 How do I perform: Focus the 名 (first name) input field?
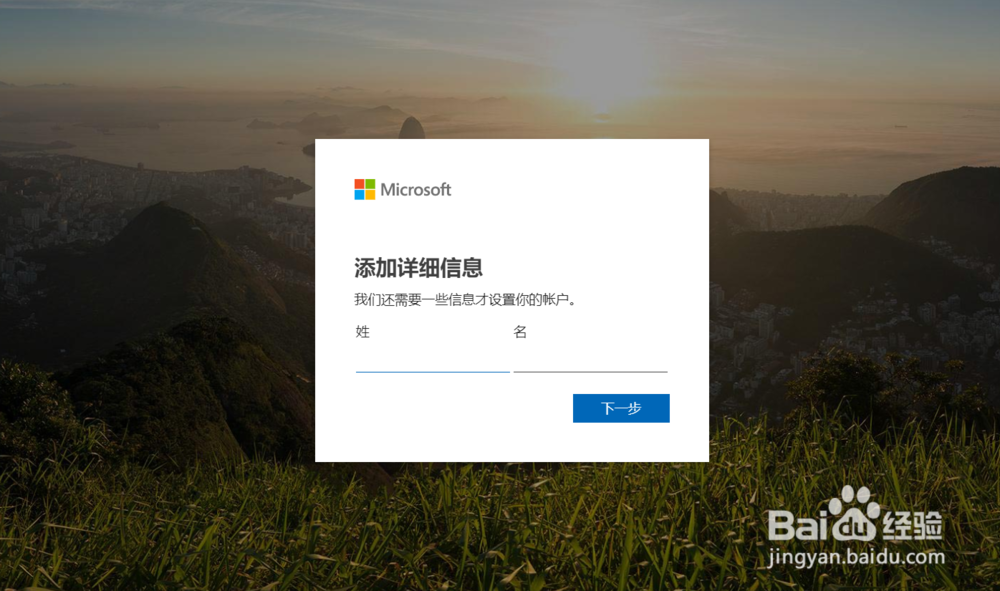(x=590, y=359)
